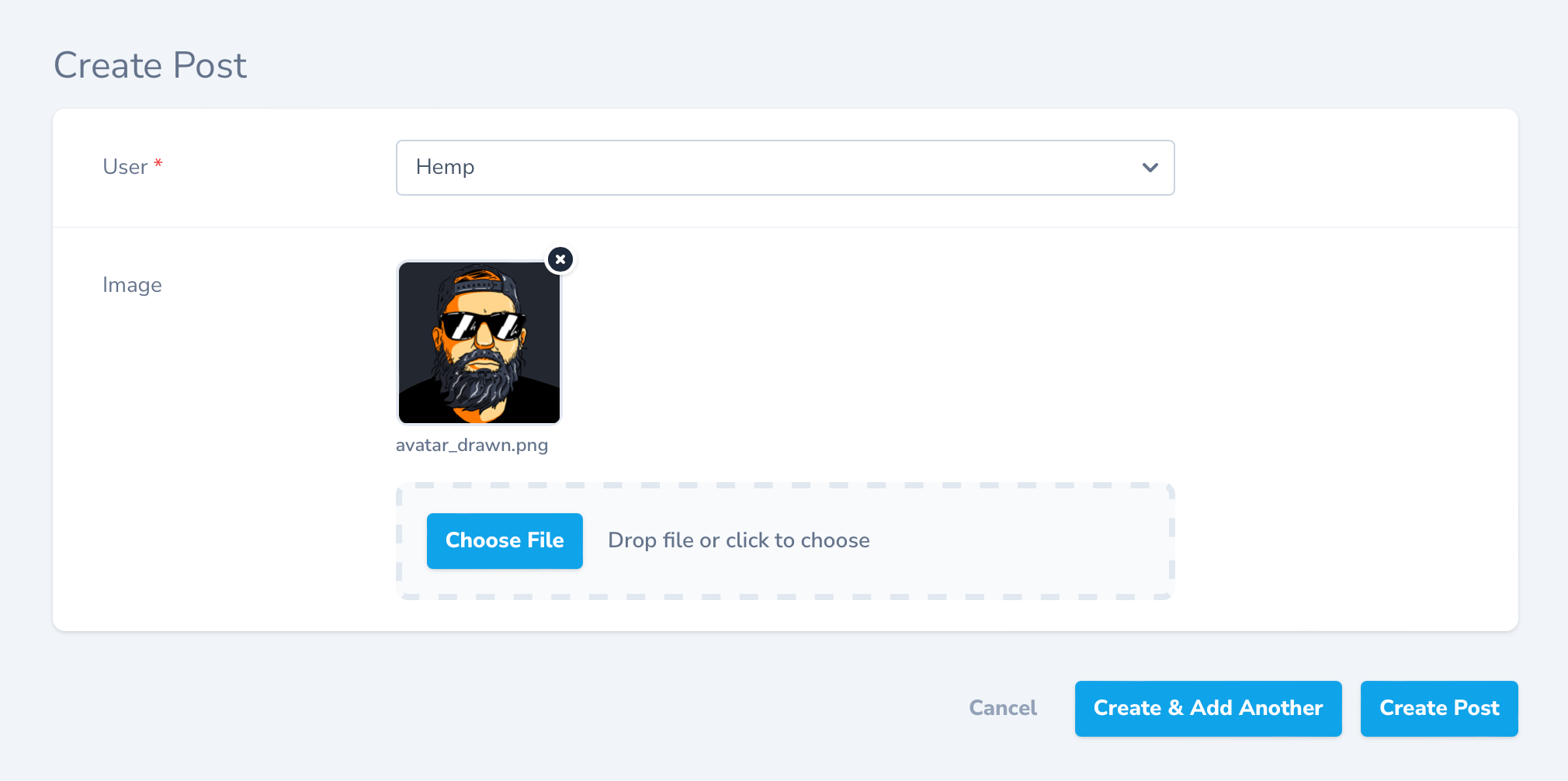This screenshot has height=781, width=1568.
Task: Click the sunglasses on the avatar picture
Action: point(482,325)
